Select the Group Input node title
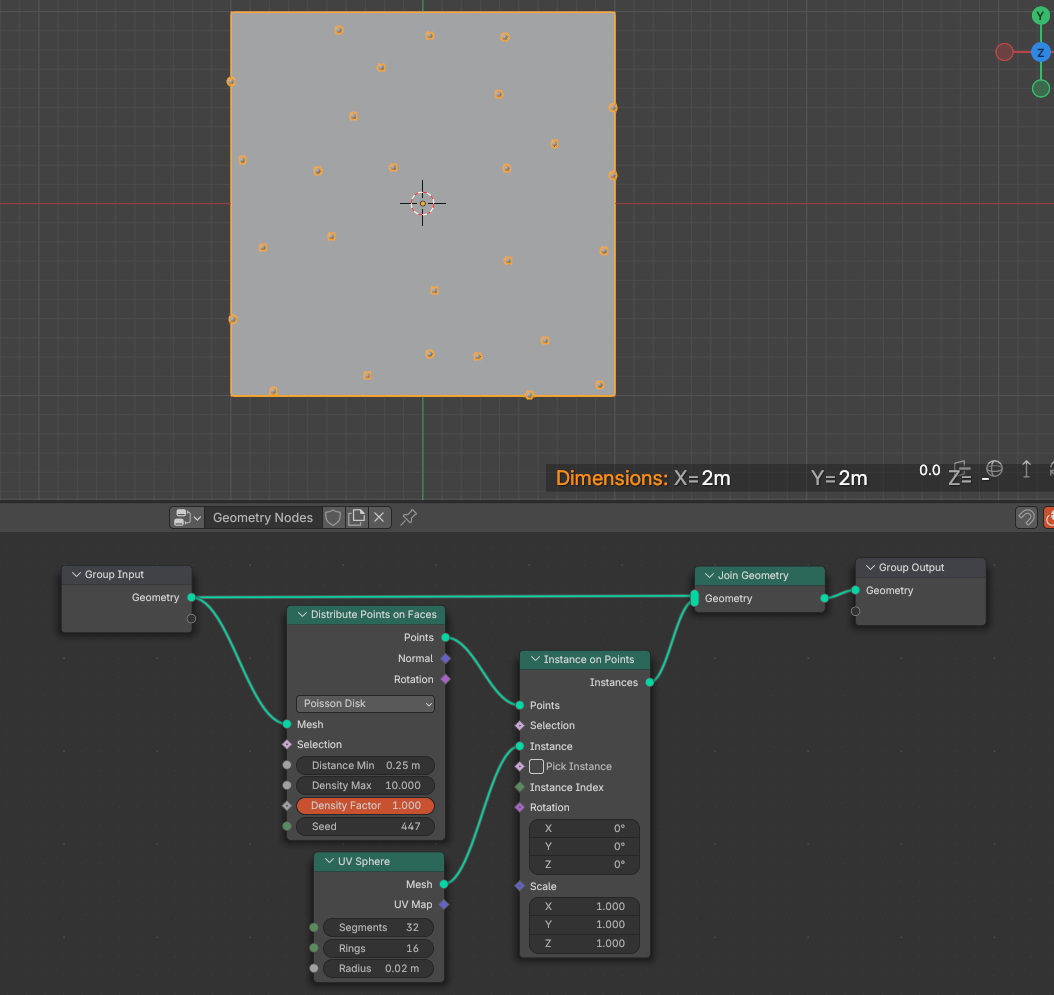The width and height of the screenshot is (1054, 995). (114, 574)
